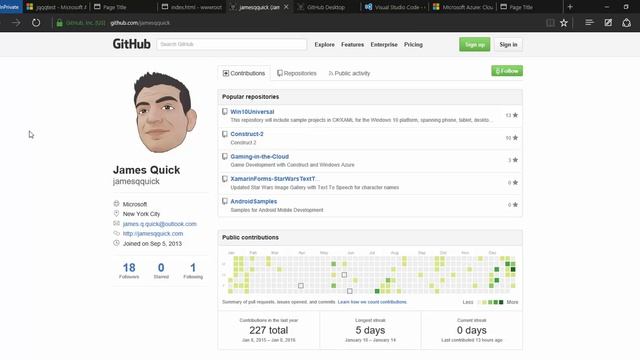Screen dimensions: 640x360
Task: Click the share icon in browser toolbar
Action: click(627, 23)
